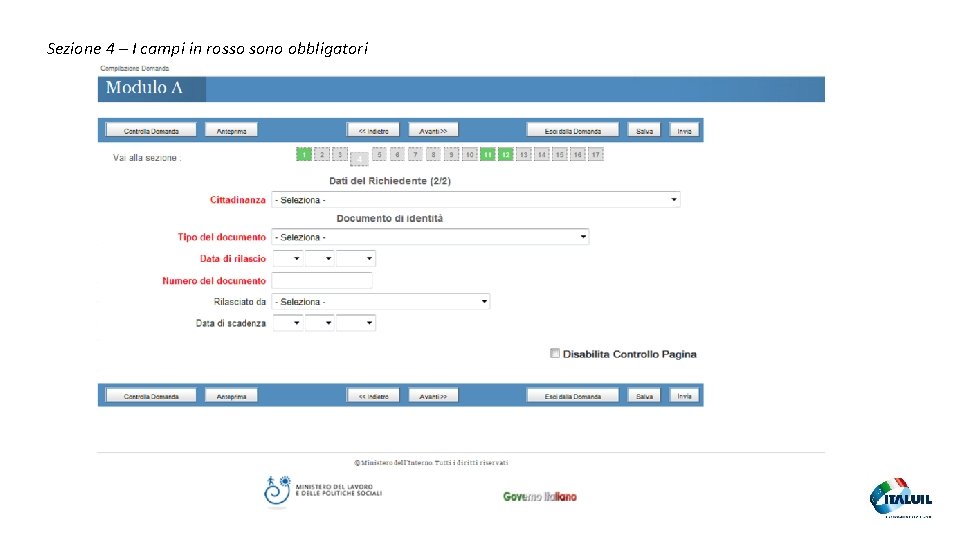This screenshot has height=540, width=960.
Task: Submit using the bottom Invia button
Action: pos(684,396)
